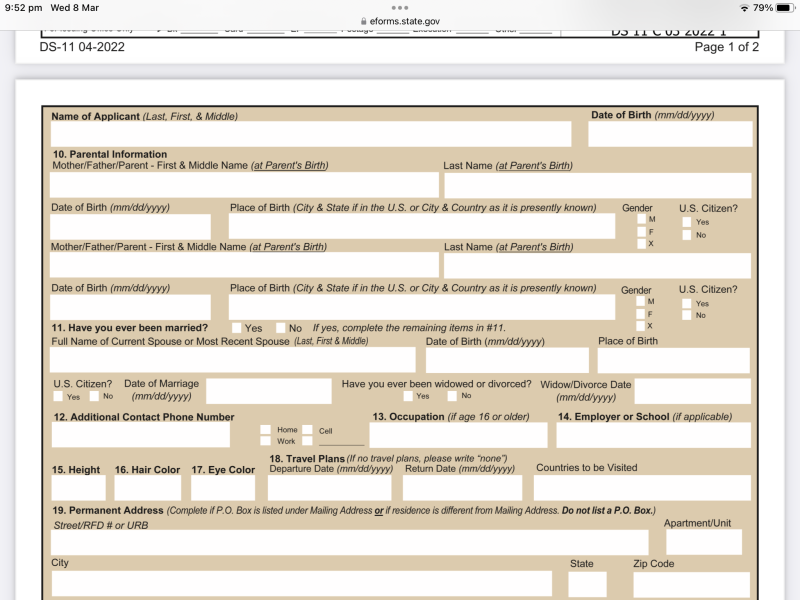
Task: Tap the Wi-Fi status icon
Action: click(x=744, y=8)
